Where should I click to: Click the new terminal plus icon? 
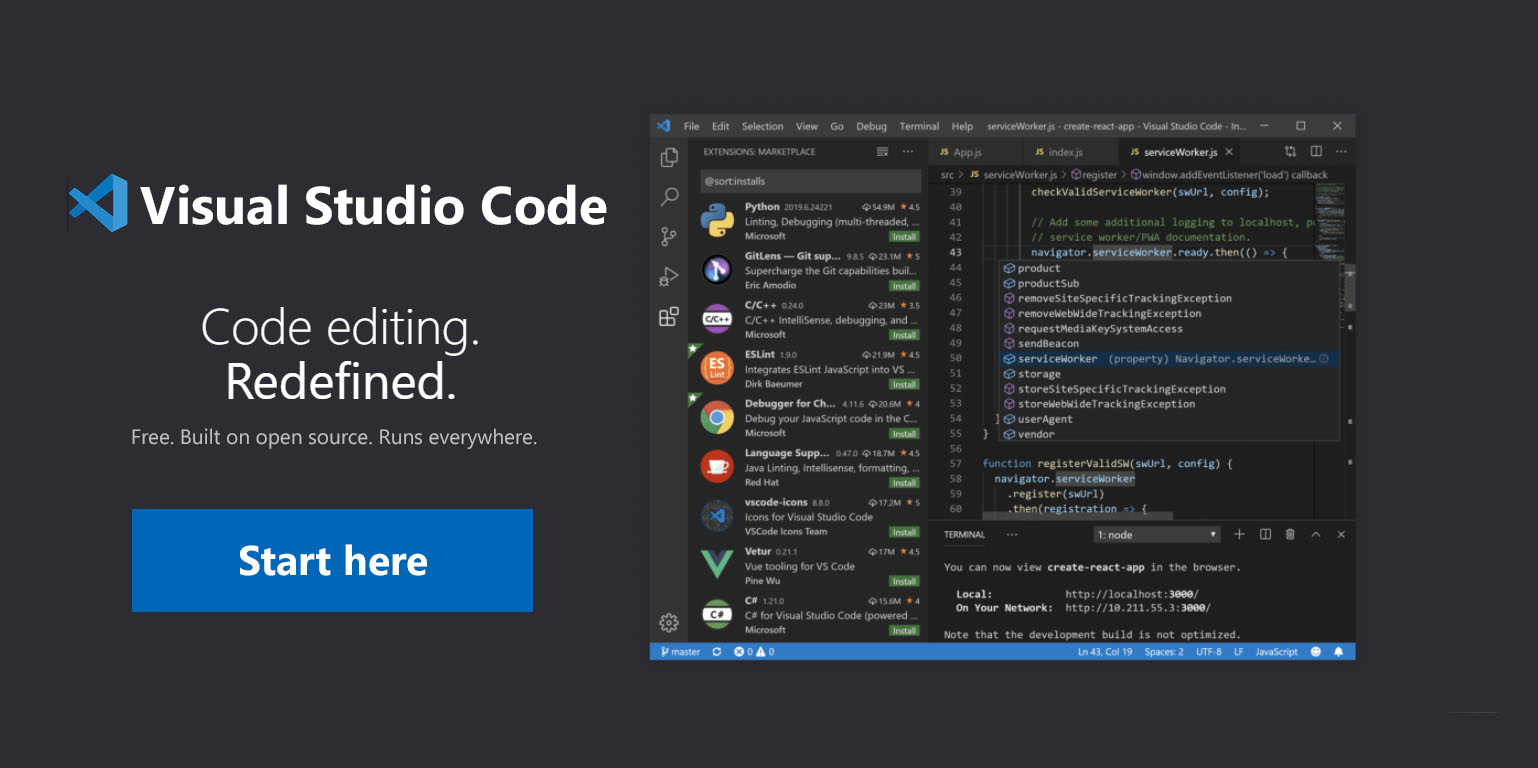[1239, 534]
